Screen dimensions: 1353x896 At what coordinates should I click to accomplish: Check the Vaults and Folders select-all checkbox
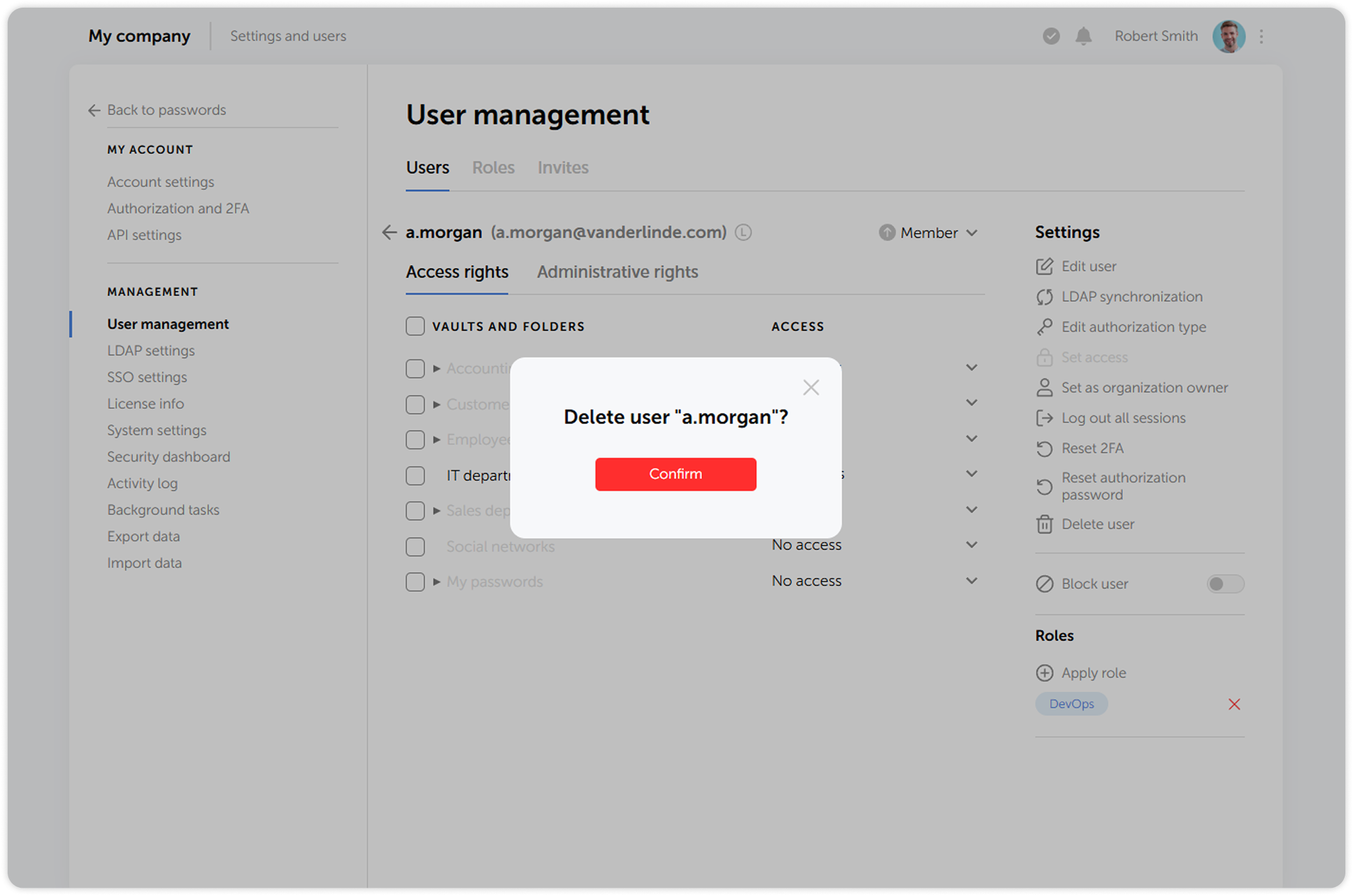[415, 326]
